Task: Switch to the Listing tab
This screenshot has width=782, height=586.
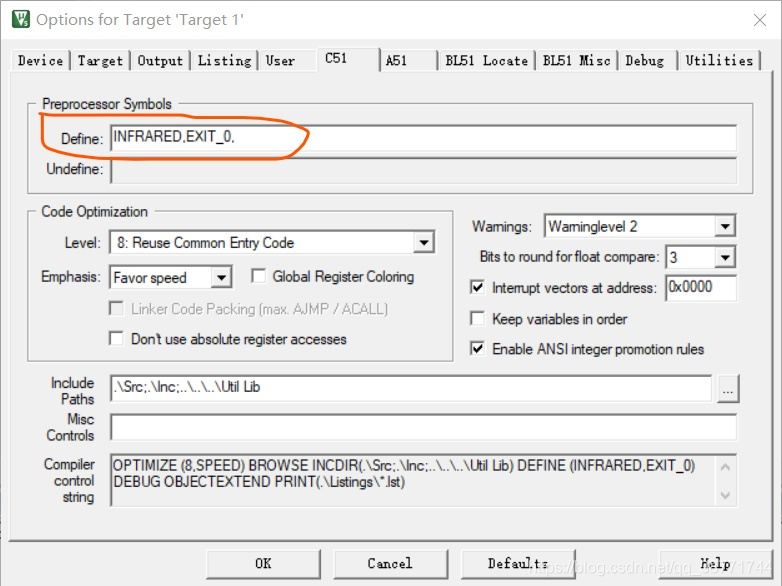Action: pyautogui.click(x=224, y=61)
